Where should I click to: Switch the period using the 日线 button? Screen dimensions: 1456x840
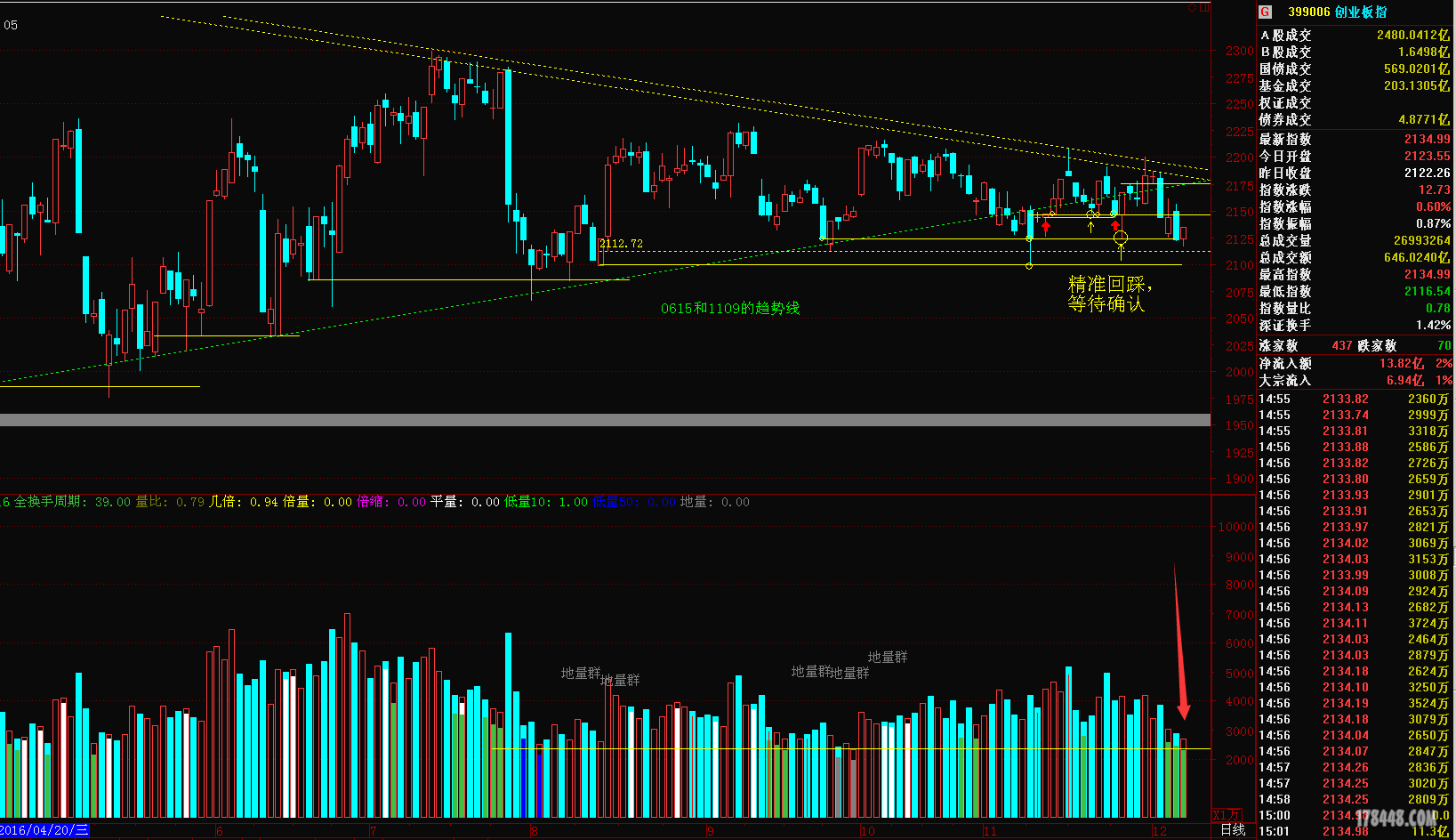[x=1233, y=830]
